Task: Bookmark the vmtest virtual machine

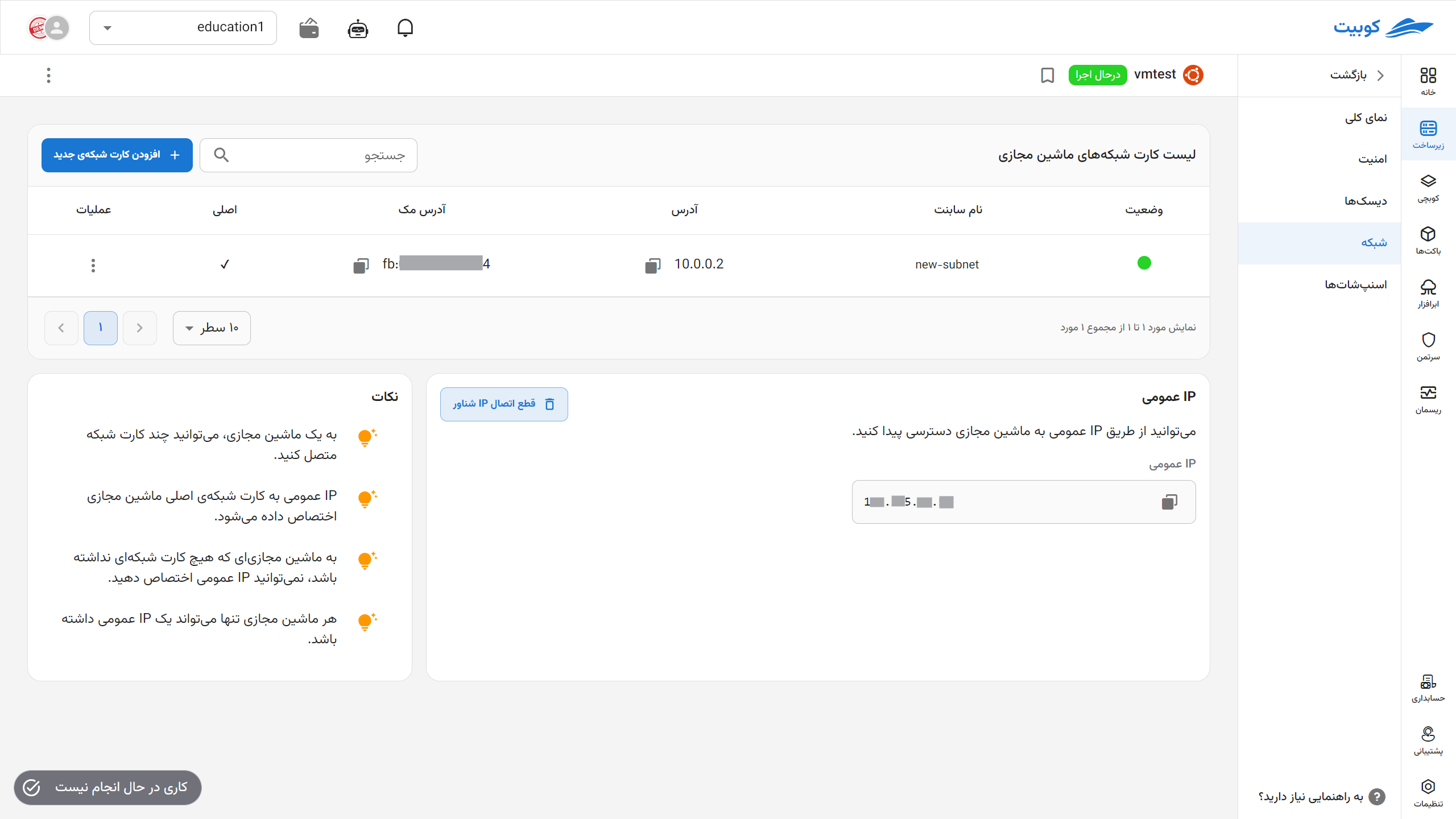Action: coord(1047,75)
